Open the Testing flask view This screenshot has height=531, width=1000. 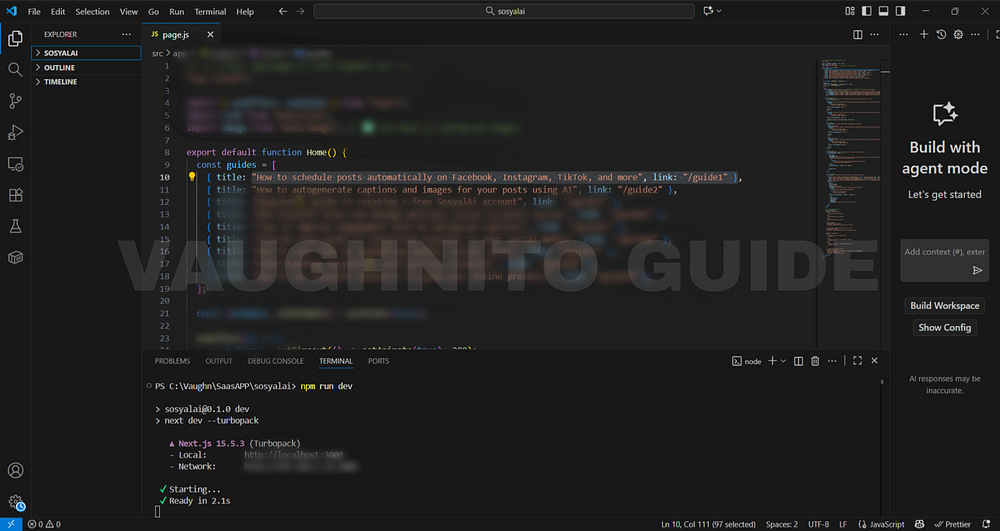pyautogui.click(x=15, y=226)
